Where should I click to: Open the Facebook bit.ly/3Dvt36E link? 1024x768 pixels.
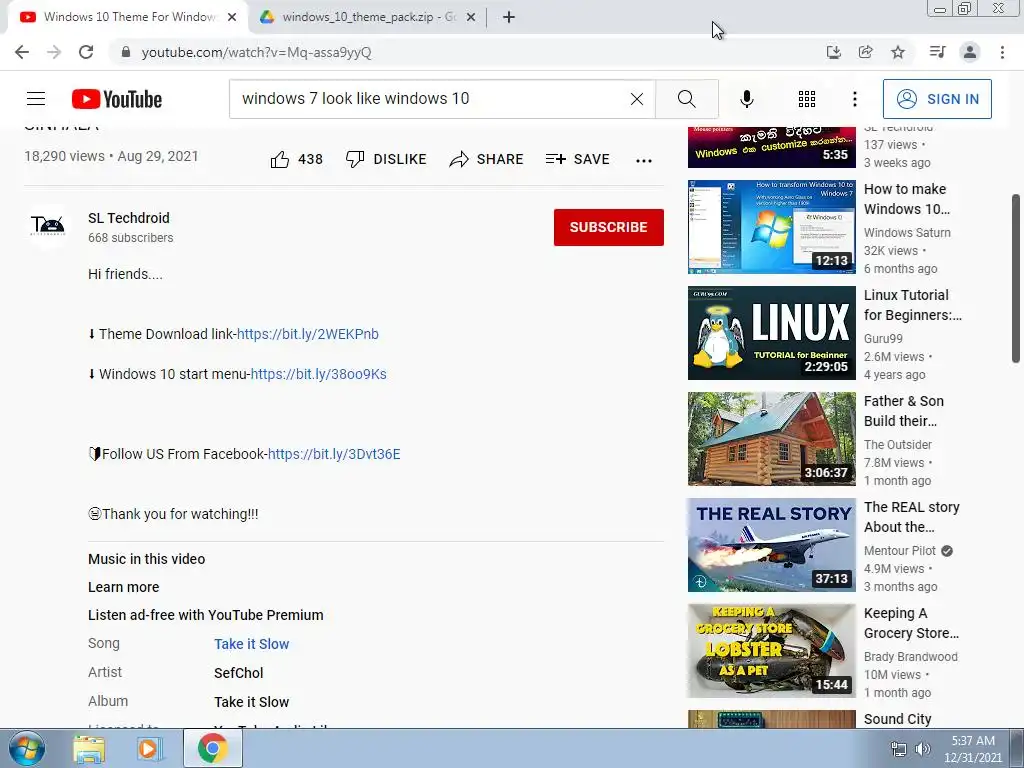tap(334, 454)
